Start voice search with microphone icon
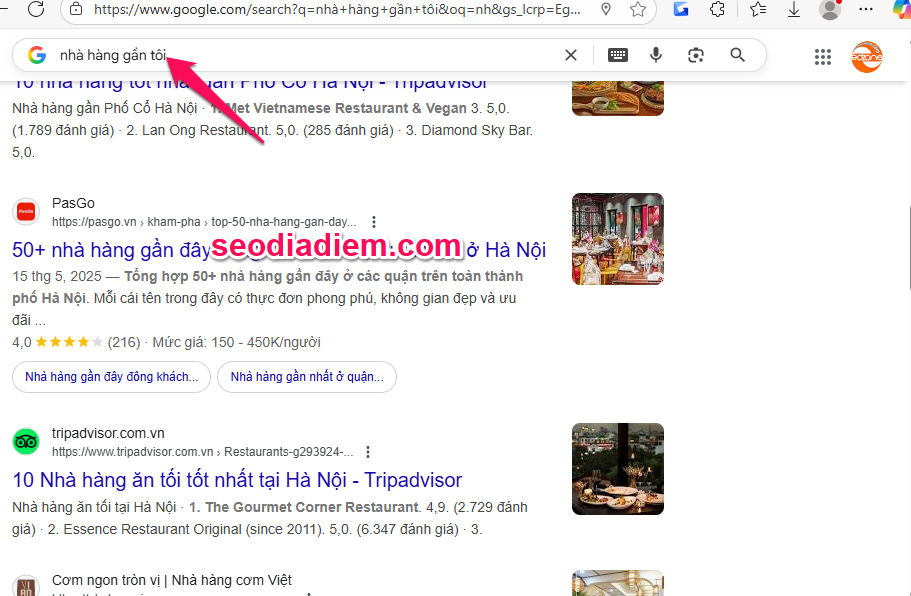The image size is (911, 596). 656,55
